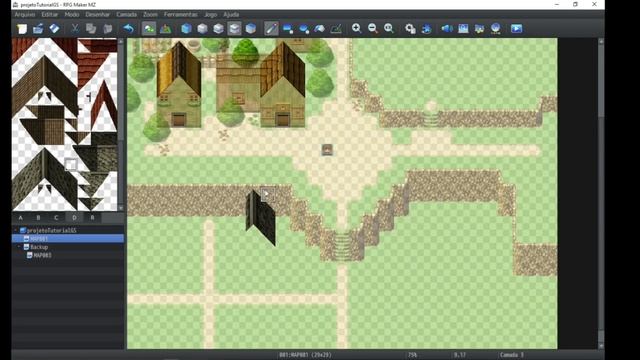
Task: Collapse the Backup folder node
Action: 19,247
